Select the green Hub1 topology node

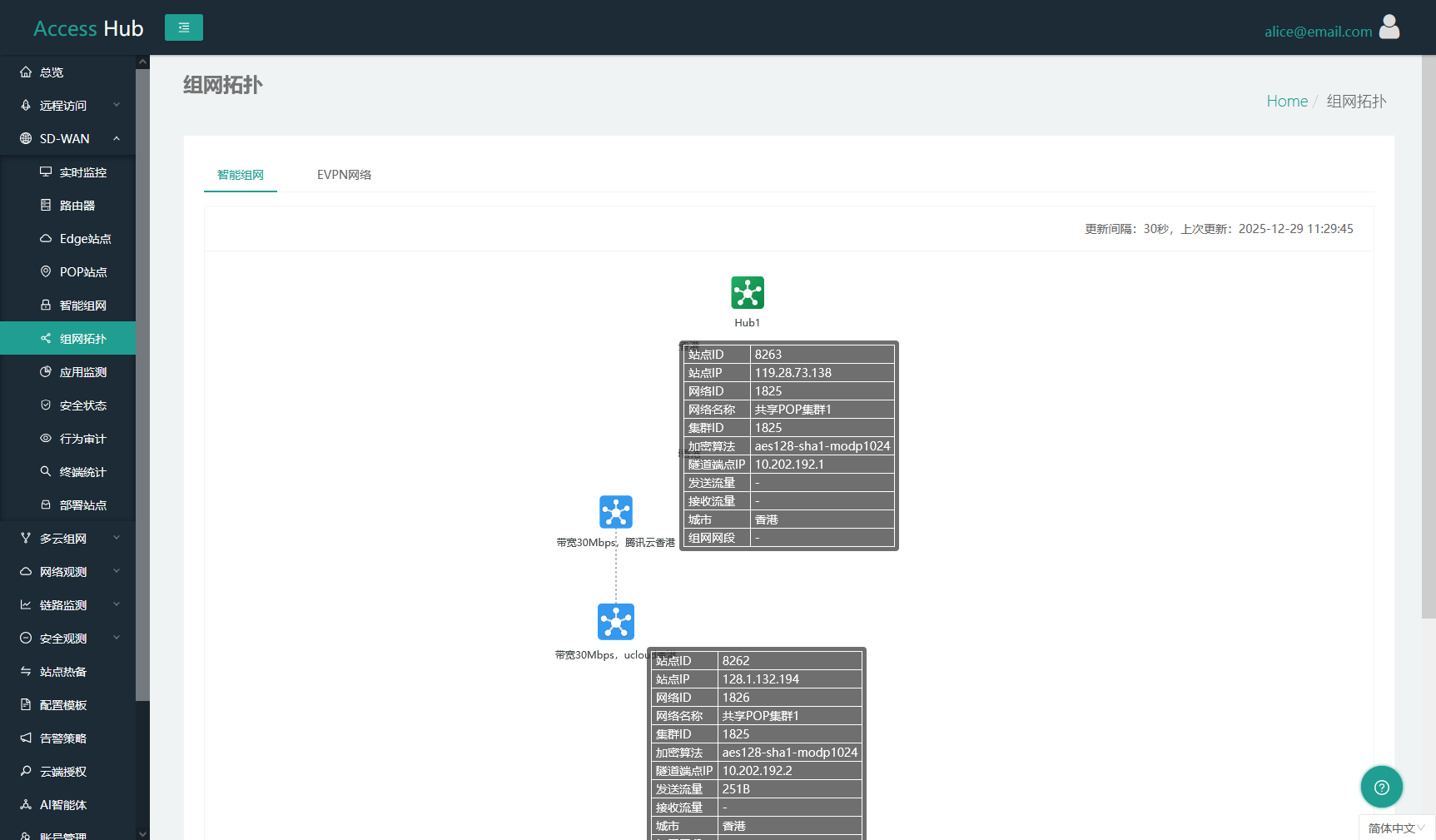point(748,293)
